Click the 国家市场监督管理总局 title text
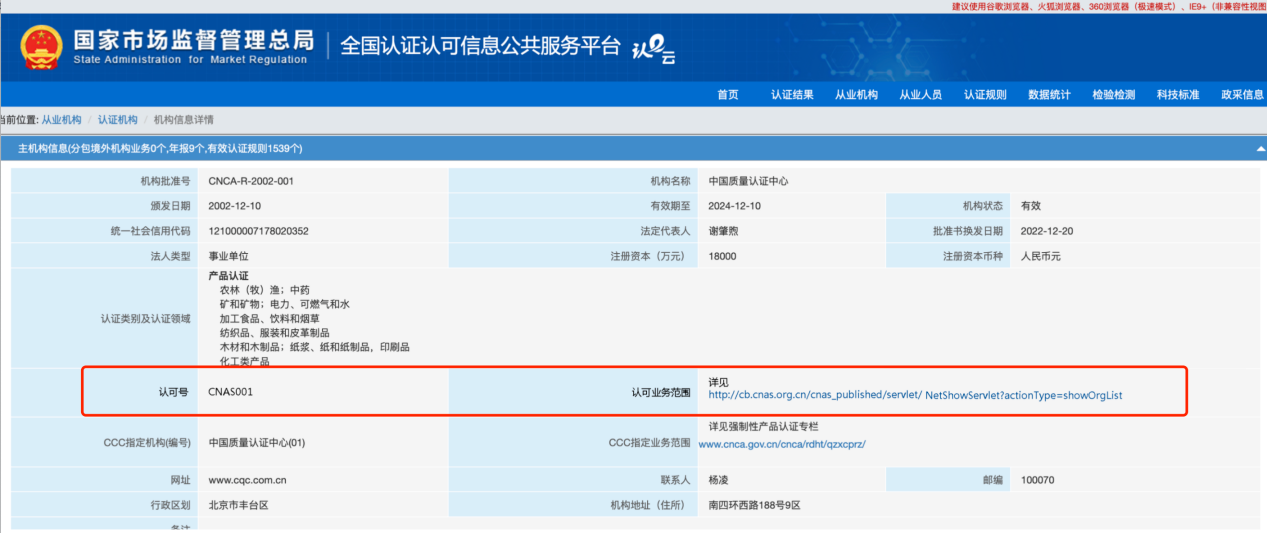The height and width of the screenshot is (533, 1267). (x=193, y=40)
